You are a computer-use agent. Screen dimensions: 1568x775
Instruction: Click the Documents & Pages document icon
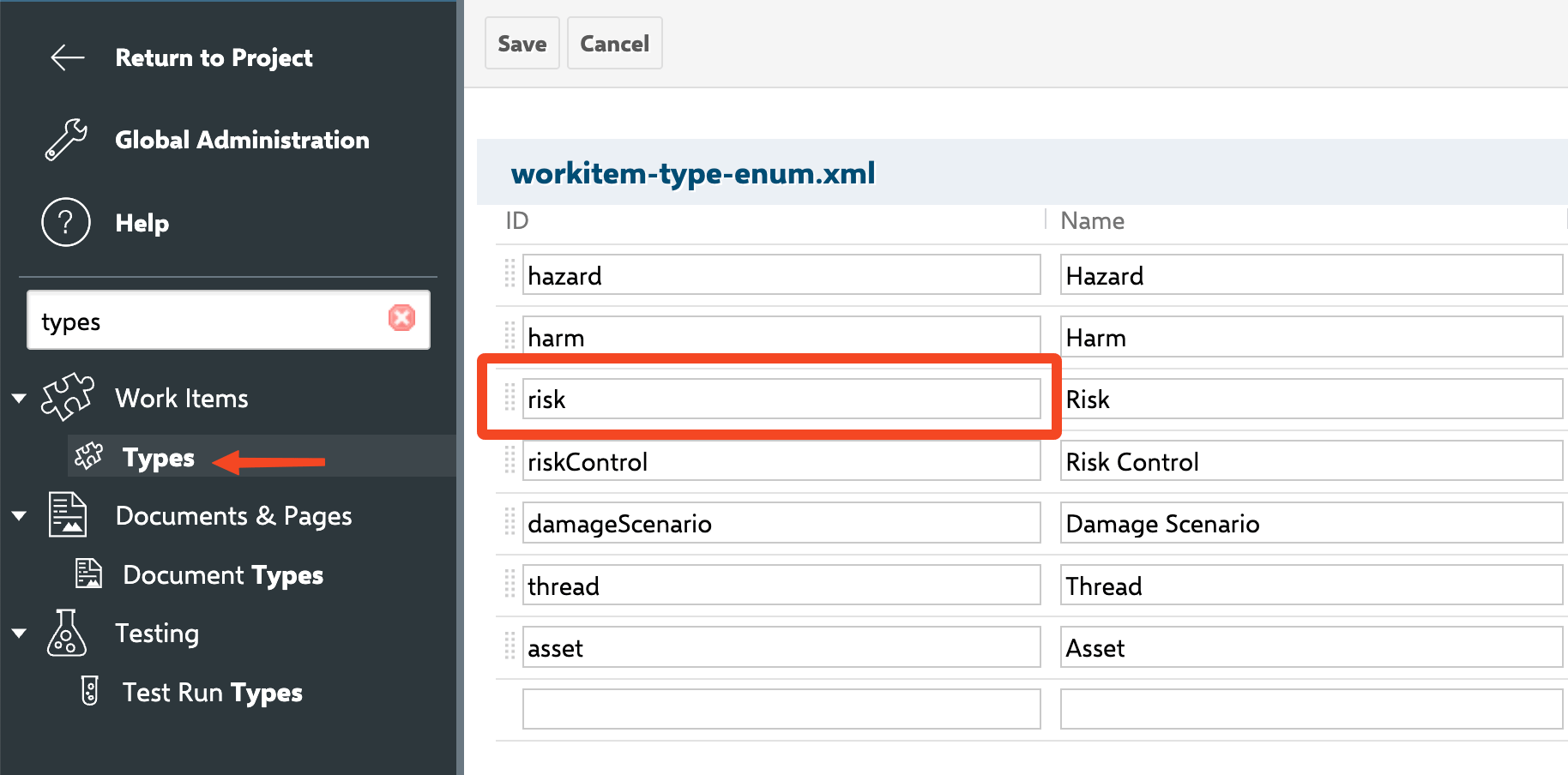67,514
